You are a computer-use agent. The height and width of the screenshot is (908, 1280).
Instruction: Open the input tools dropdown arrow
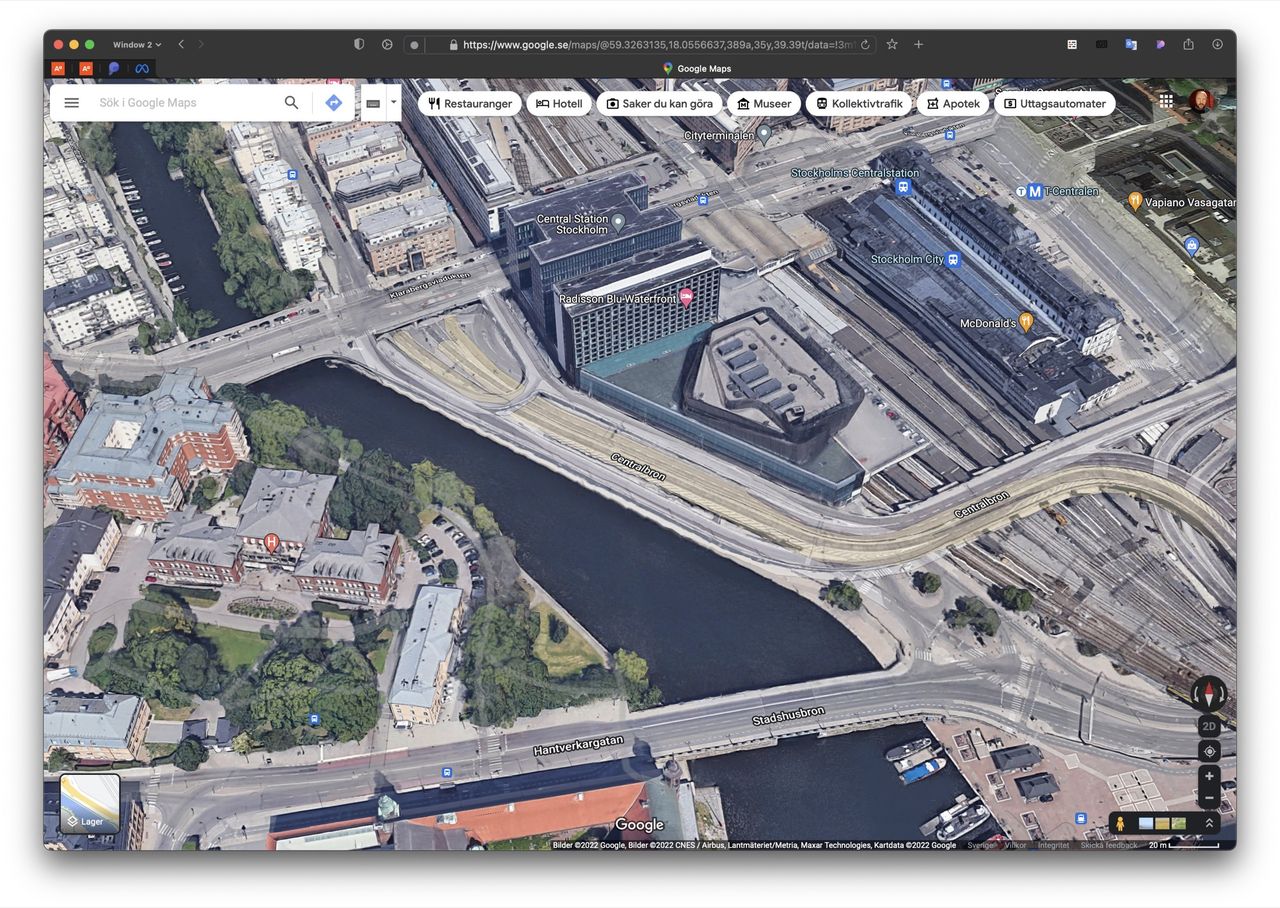393,102
